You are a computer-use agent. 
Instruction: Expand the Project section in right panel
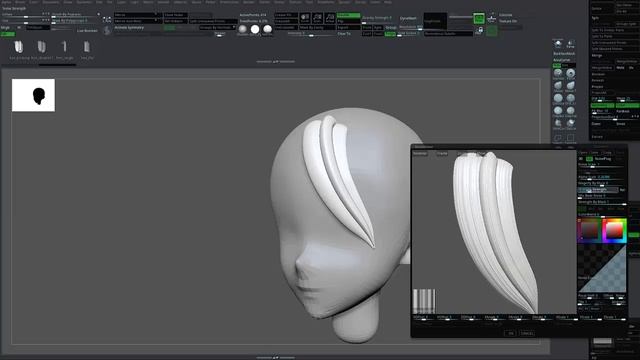597,87
